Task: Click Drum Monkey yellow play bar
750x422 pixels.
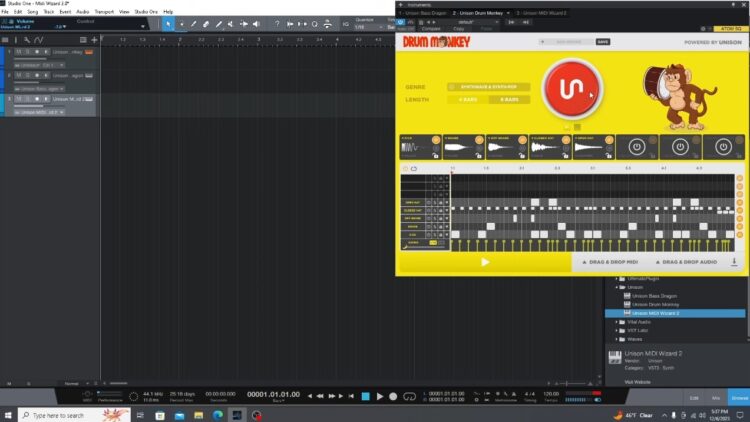Action: 485,262
